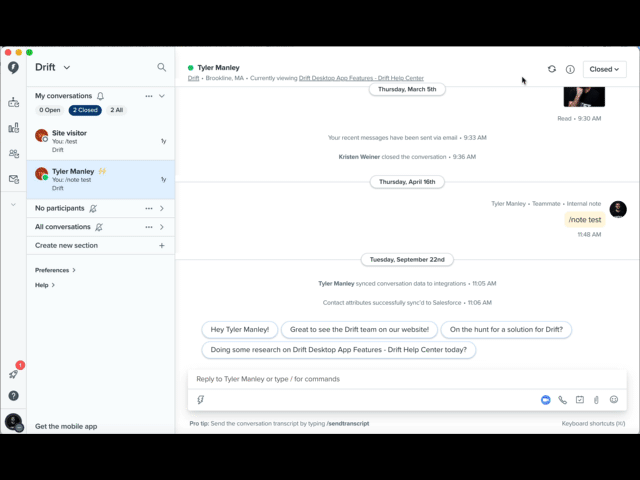Insert the Hey Tyler Manley! suggested reply

(x=240, y=329)
